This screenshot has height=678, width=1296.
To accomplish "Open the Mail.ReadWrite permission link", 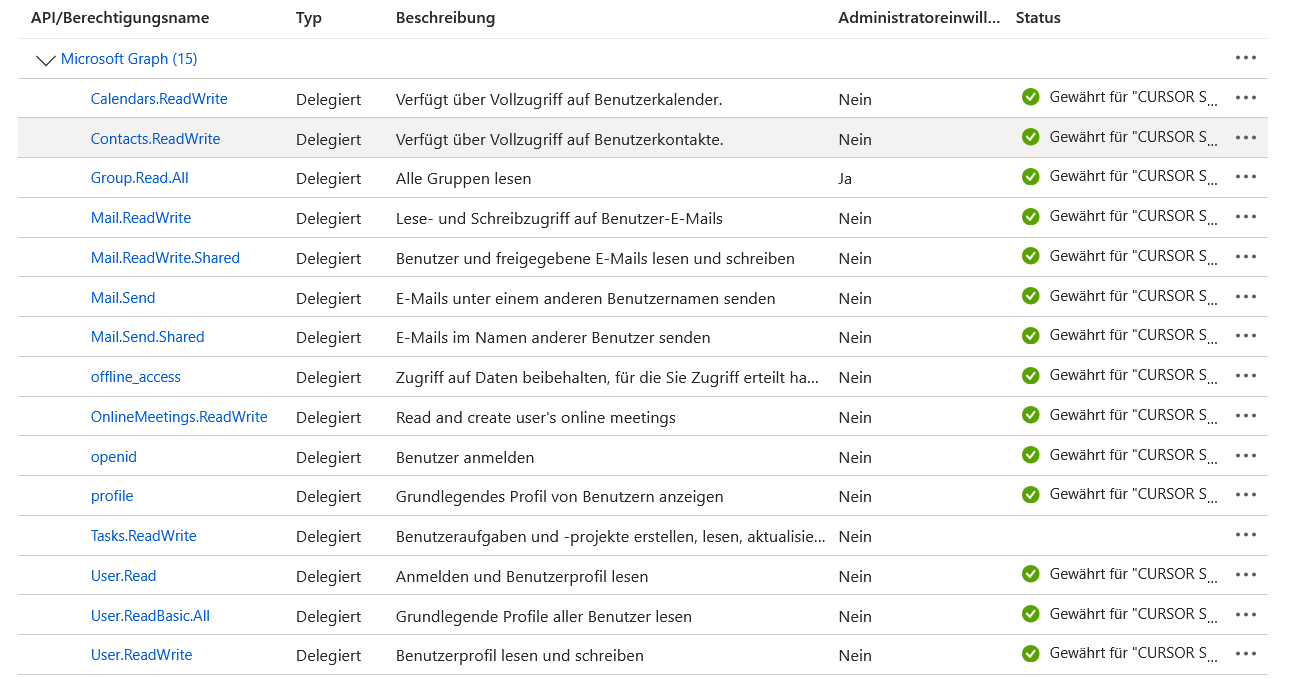I will click(x=141, y=218).
